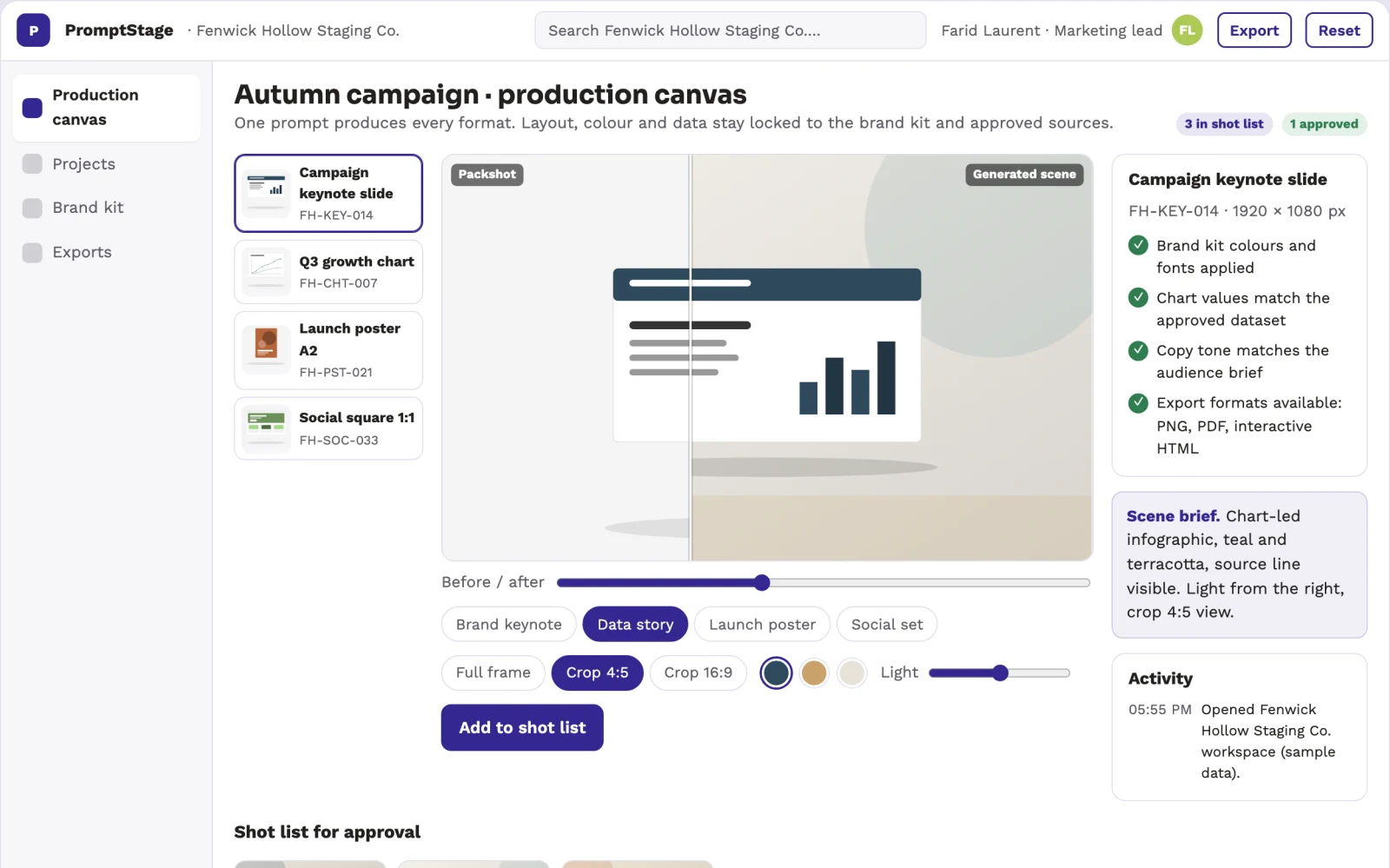The image size is (1390, 868).
Task: Choose the Launch poster preset chip
Action: 762,625
